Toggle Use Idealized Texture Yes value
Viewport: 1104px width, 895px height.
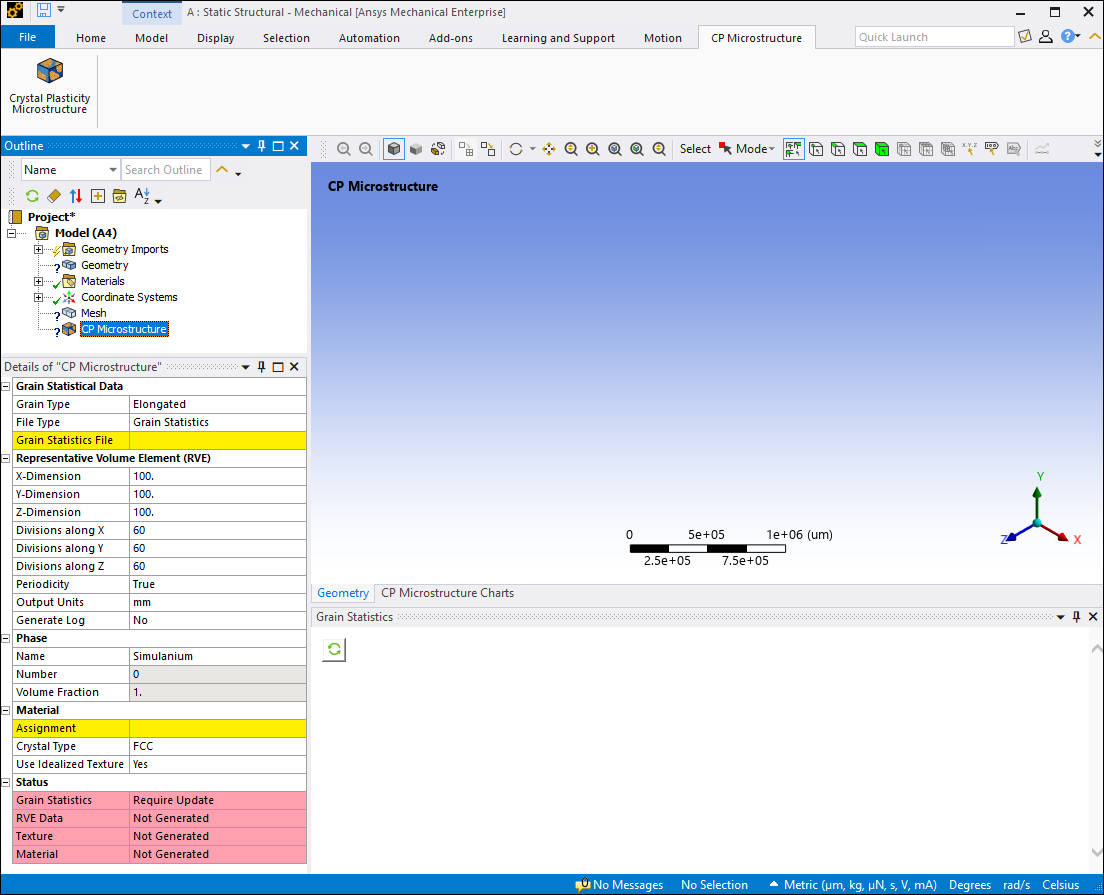pyautogui.click(x=217, y=764)
